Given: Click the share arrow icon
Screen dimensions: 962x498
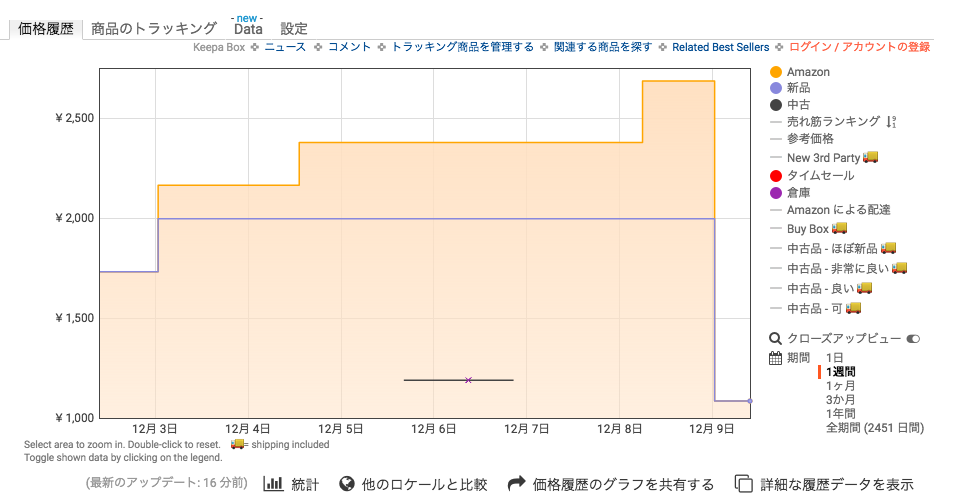Looking at the screenshot, I should (517, 484).
